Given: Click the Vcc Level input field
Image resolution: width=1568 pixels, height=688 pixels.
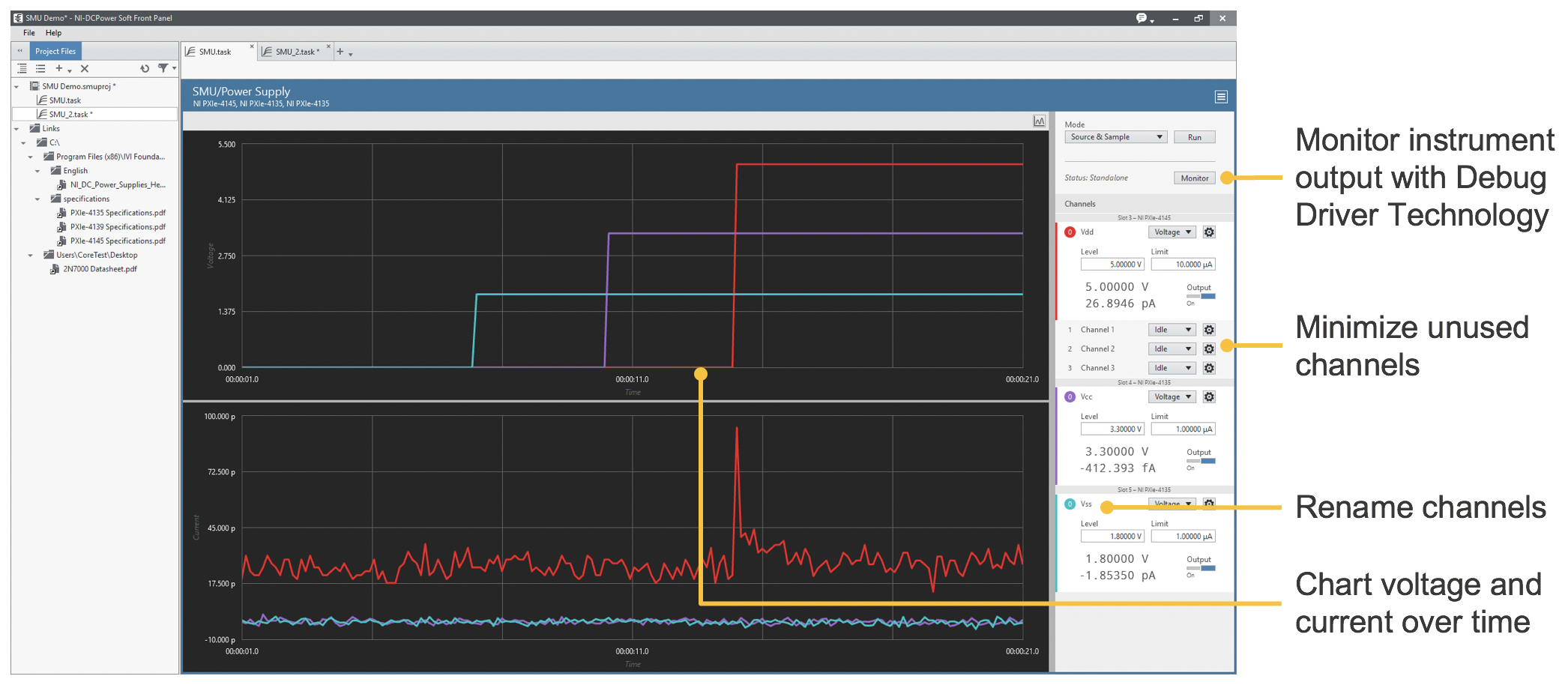Looking at the screenshot, I should 1112,429.
